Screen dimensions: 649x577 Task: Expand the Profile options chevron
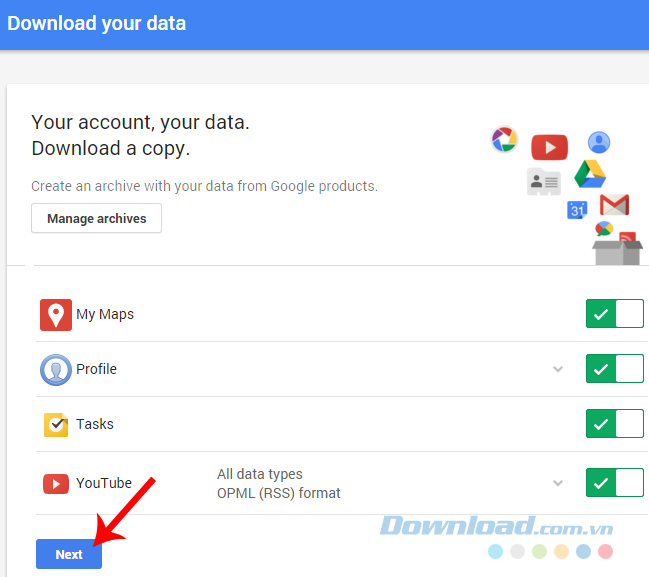point(558,369)
